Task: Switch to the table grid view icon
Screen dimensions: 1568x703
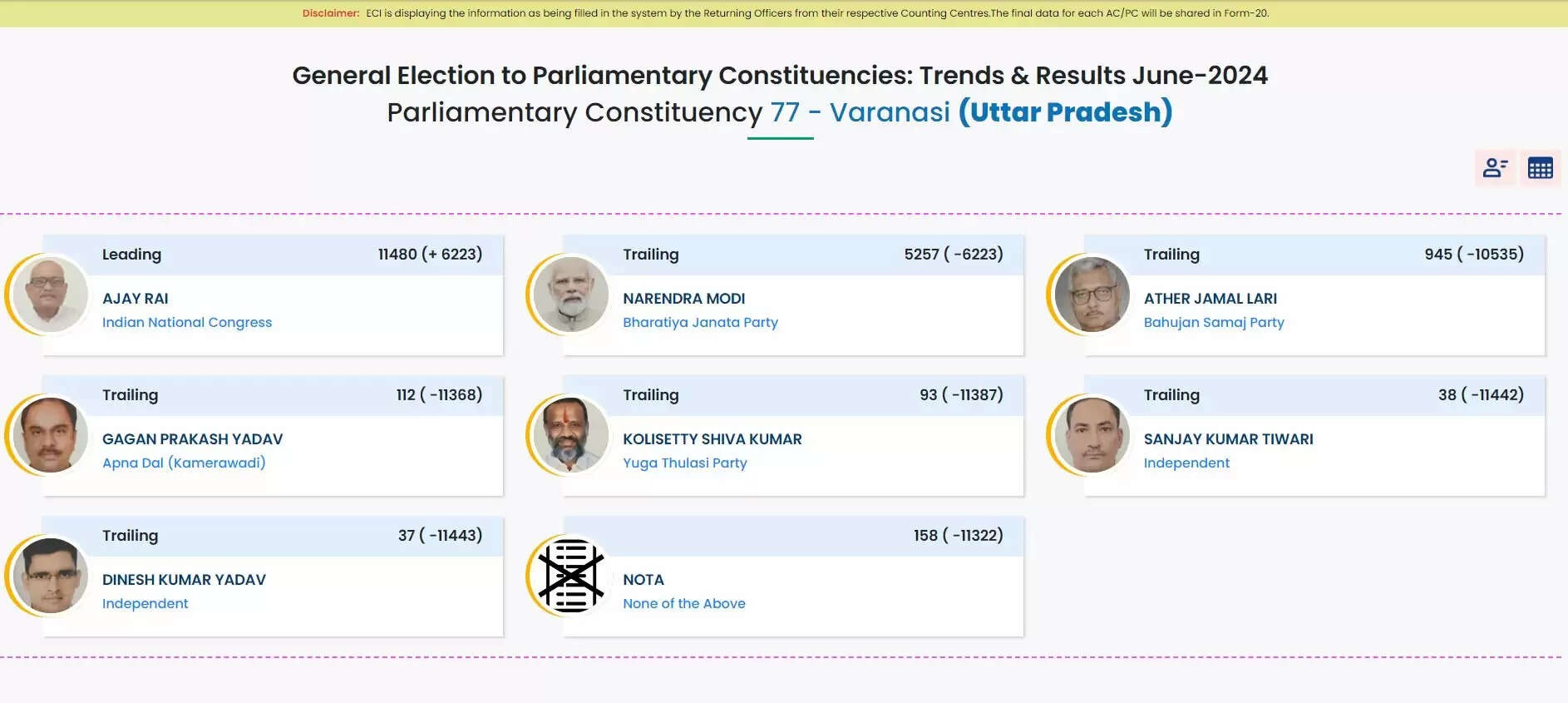Action: tap(1540, 168)
